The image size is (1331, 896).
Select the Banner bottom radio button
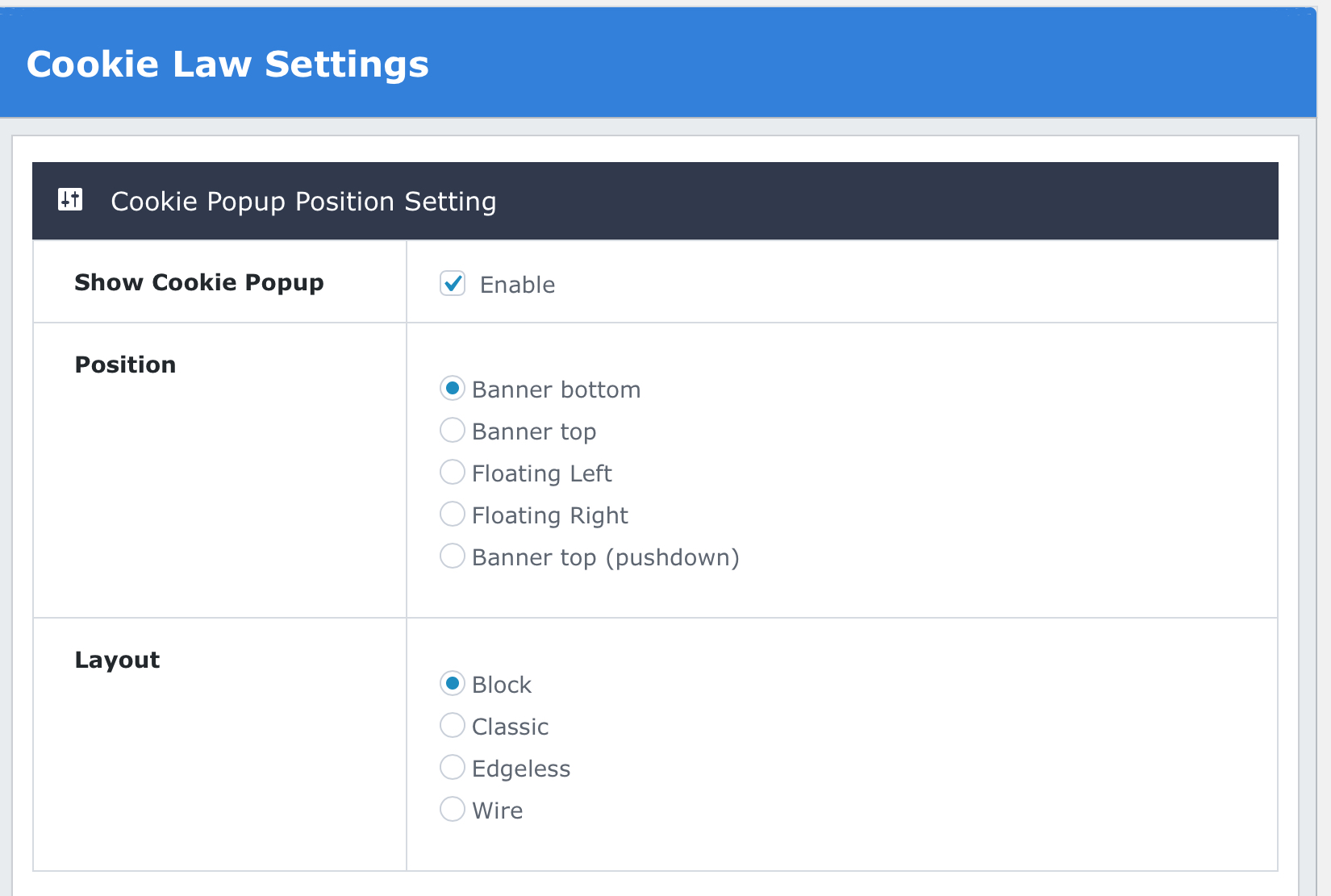pyautogui.click(x=453, y=389)
